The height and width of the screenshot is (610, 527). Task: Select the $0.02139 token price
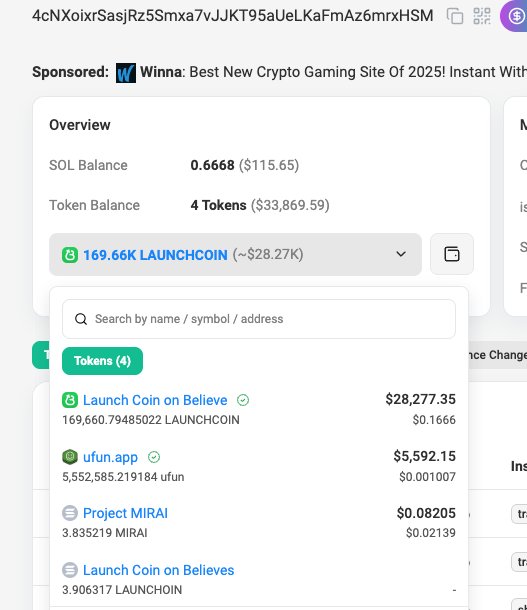pos(431,533)
